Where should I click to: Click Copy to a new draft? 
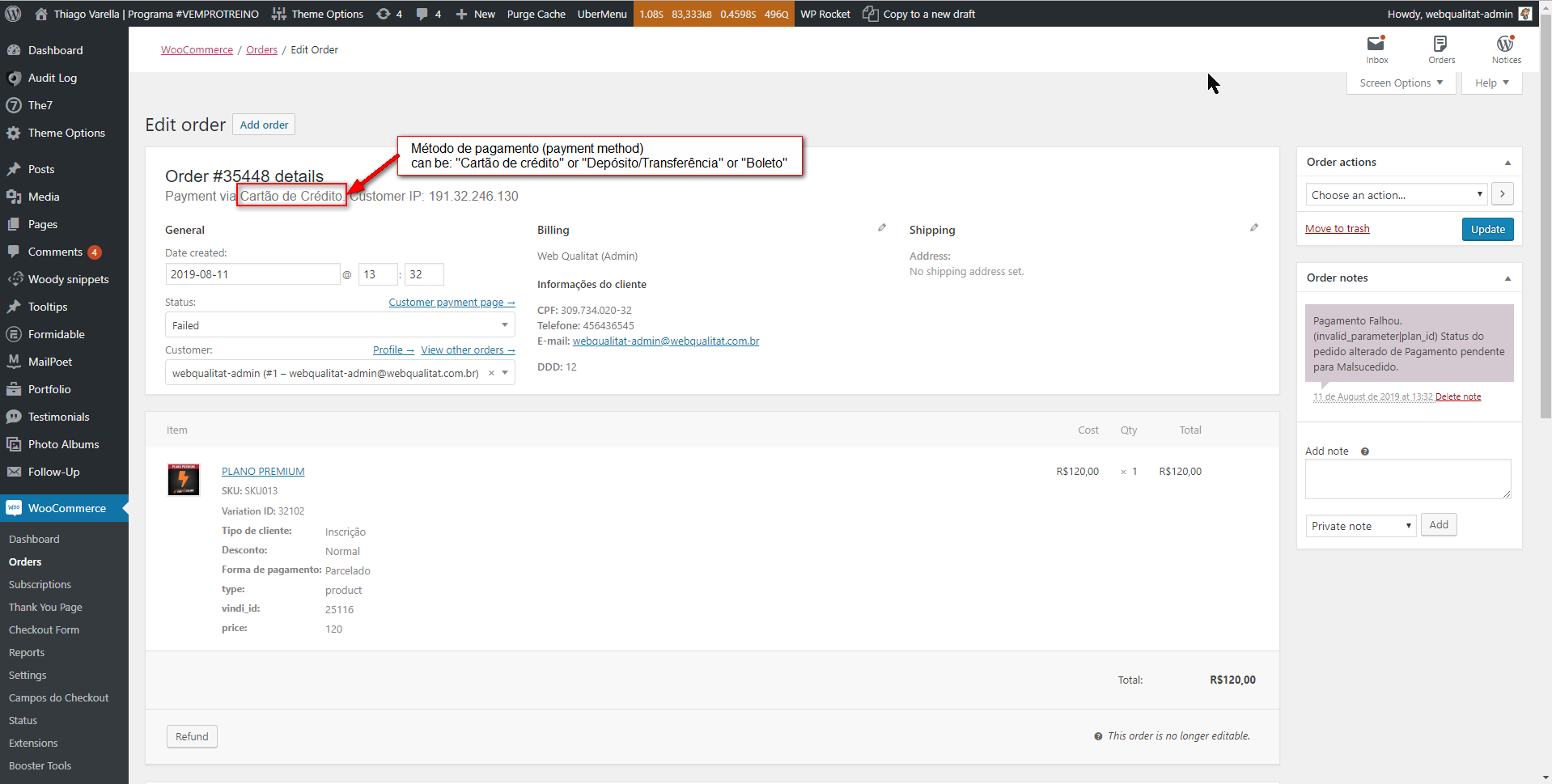(918, 14)
